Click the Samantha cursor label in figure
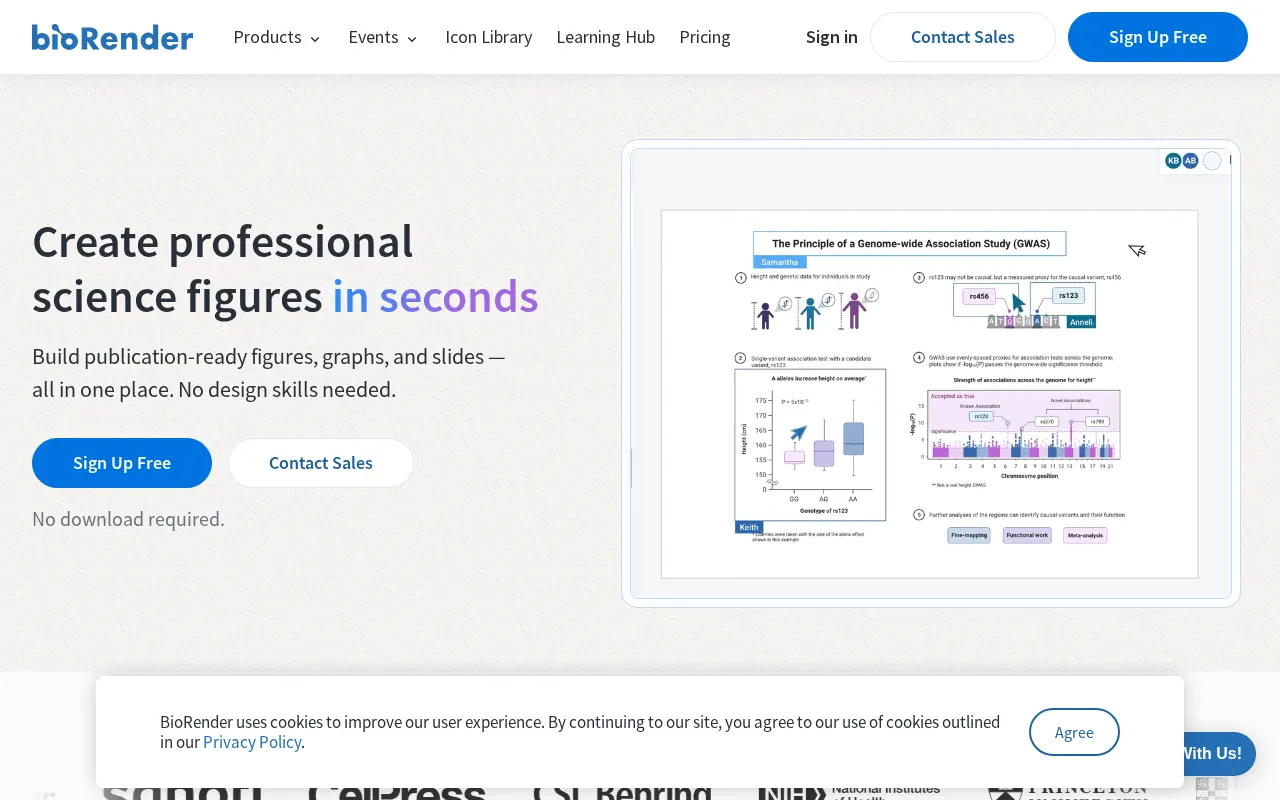This screenshot has width=1280, height=800. click(x=779, y=262)
